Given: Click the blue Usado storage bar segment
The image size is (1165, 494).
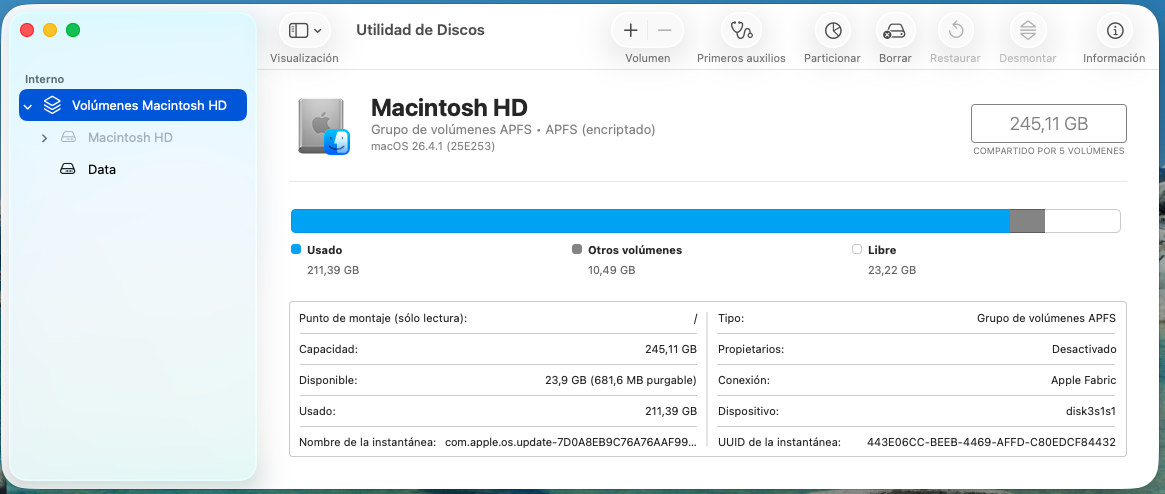Looking at the screenshot, I should pos(650,221).
